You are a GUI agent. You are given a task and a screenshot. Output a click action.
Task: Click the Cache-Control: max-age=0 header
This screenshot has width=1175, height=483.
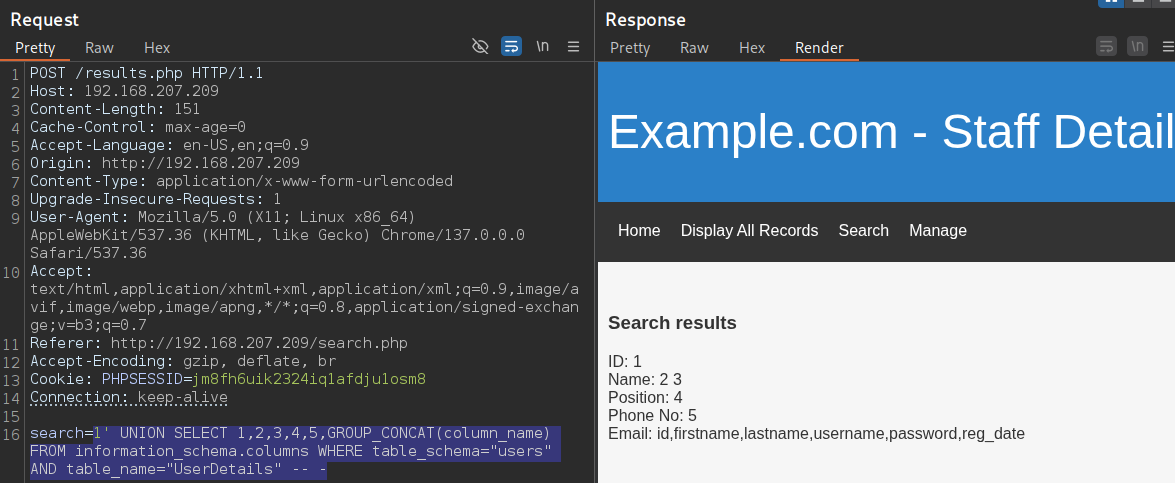(x=138, y=127)
